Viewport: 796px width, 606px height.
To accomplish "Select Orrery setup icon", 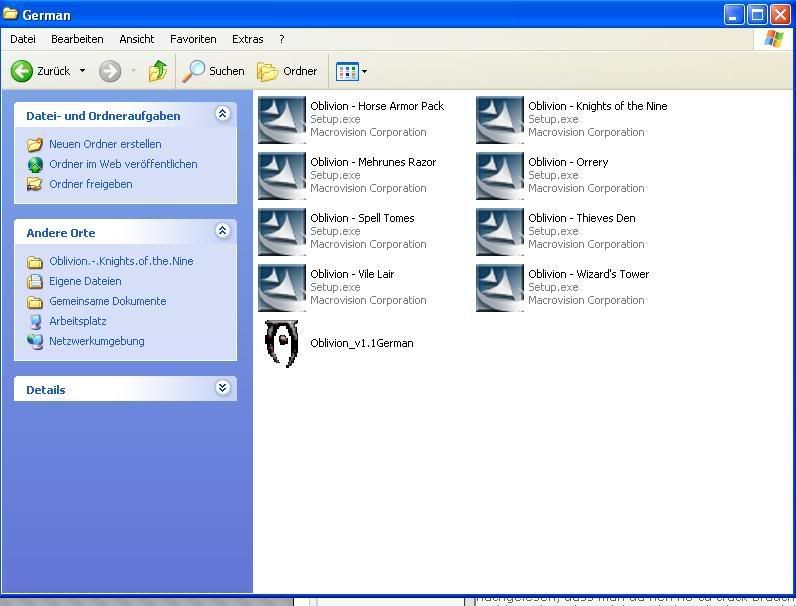I will point(500,176).
